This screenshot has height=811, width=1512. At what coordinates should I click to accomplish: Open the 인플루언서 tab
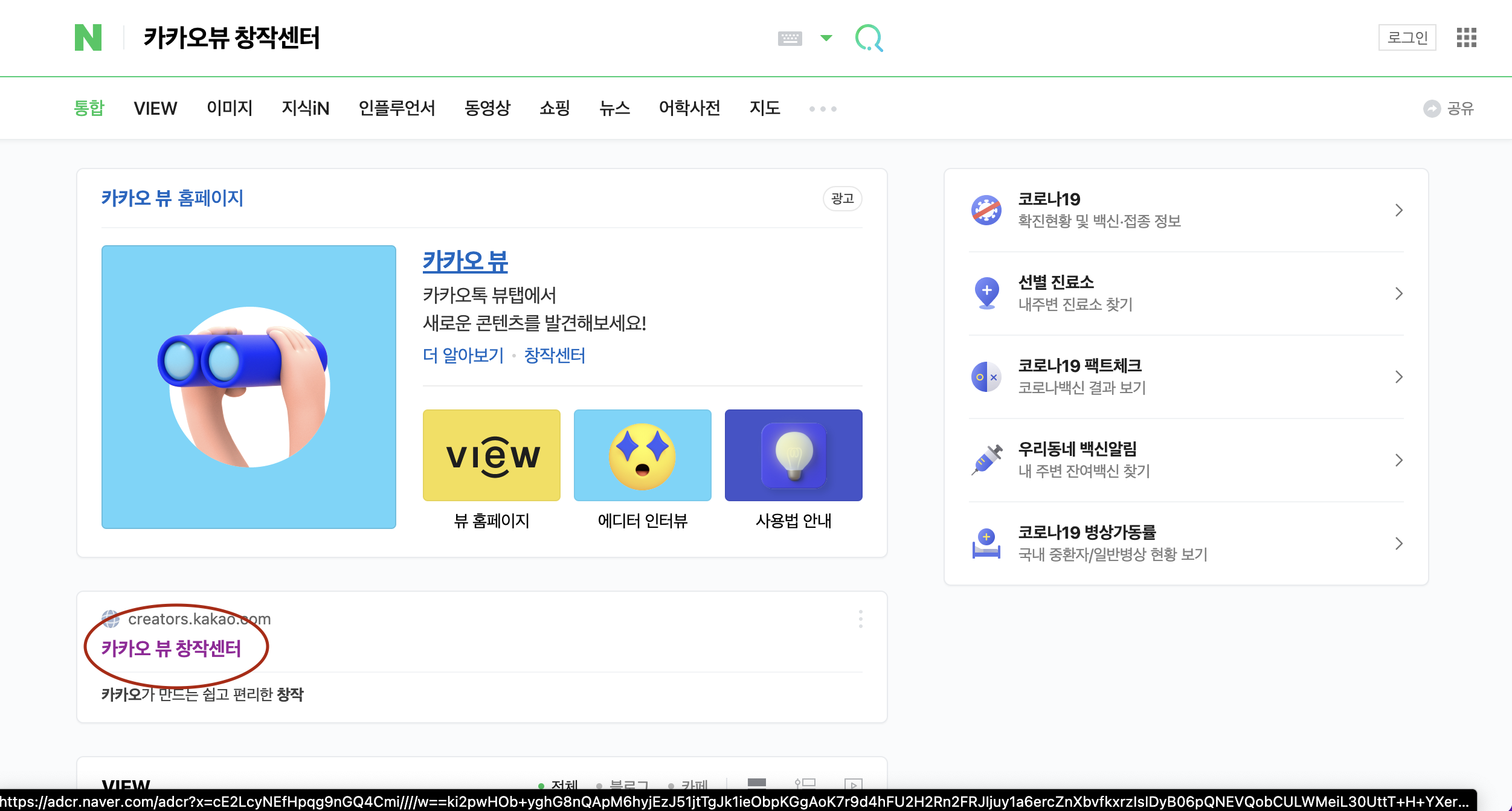[397, 108]
